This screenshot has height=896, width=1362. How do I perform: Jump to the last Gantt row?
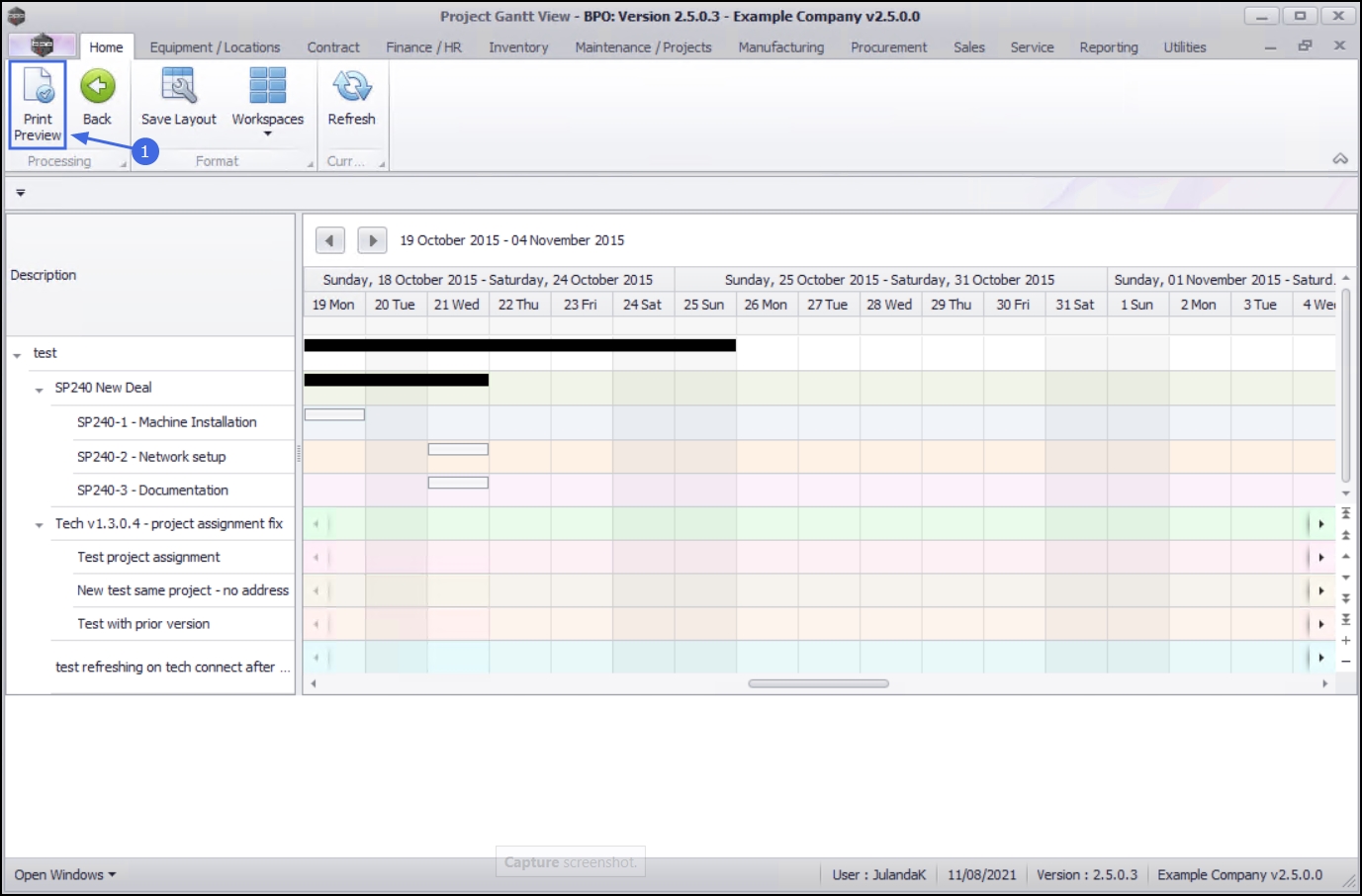click(x=1345, y=619)
